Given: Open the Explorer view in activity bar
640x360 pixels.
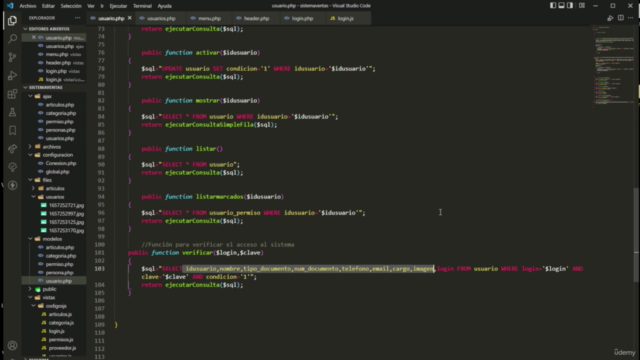Looking at the screenshot, I should coord(12,20).
